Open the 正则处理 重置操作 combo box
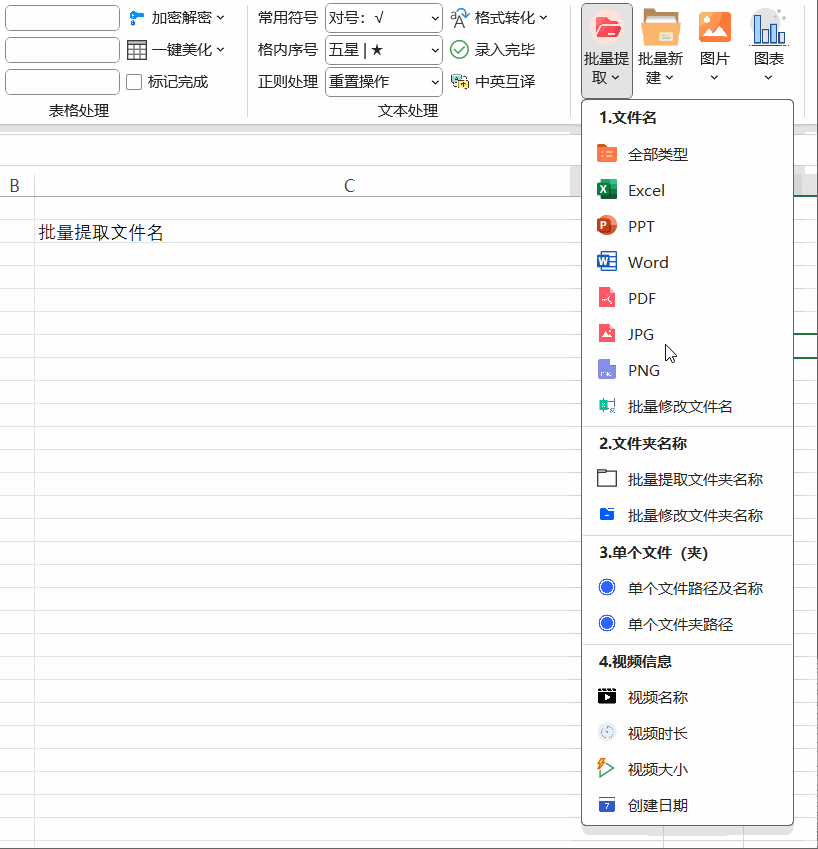This screenshot has width=818, height=849. click(384, 82)
